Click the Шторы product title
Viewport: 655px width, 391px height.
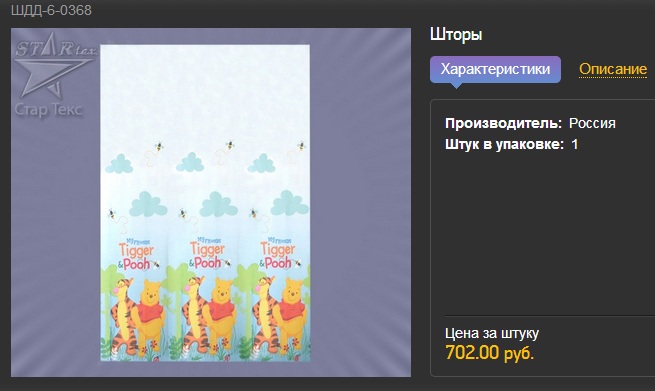[x=456, y=34]
